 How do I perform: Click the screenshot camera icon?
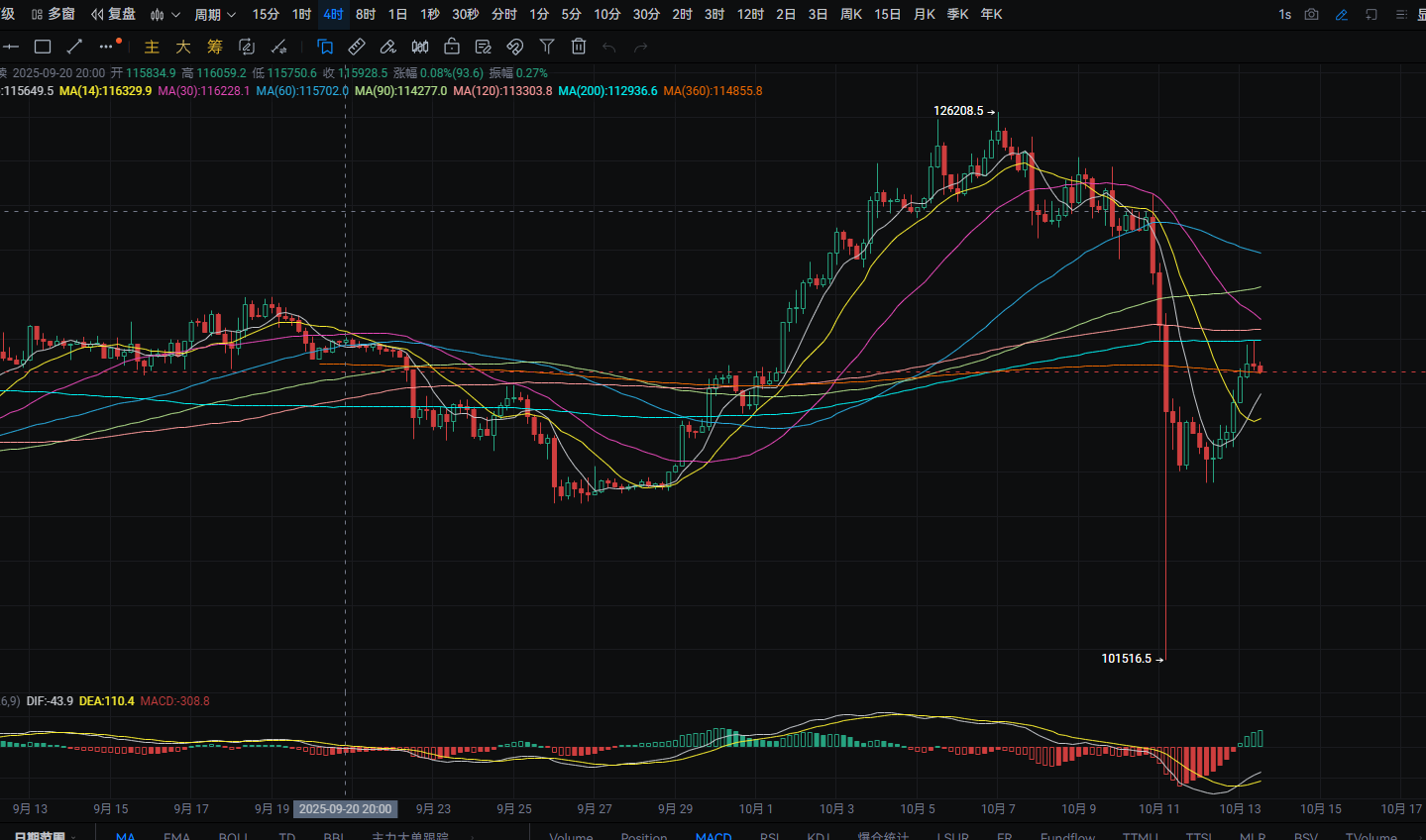1311,14
